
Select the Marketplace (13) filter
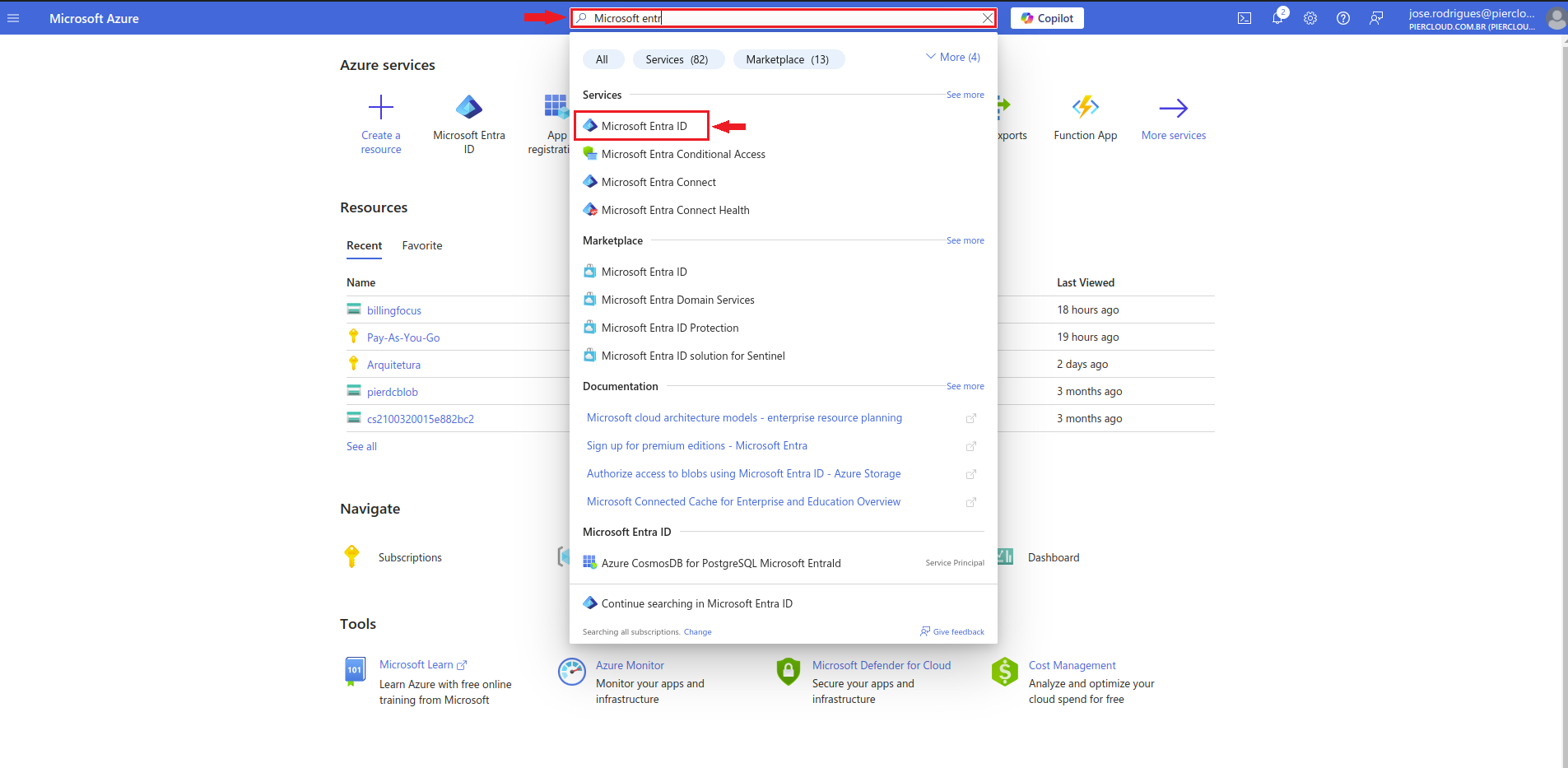pyautogui.click(x=787, y=59)
